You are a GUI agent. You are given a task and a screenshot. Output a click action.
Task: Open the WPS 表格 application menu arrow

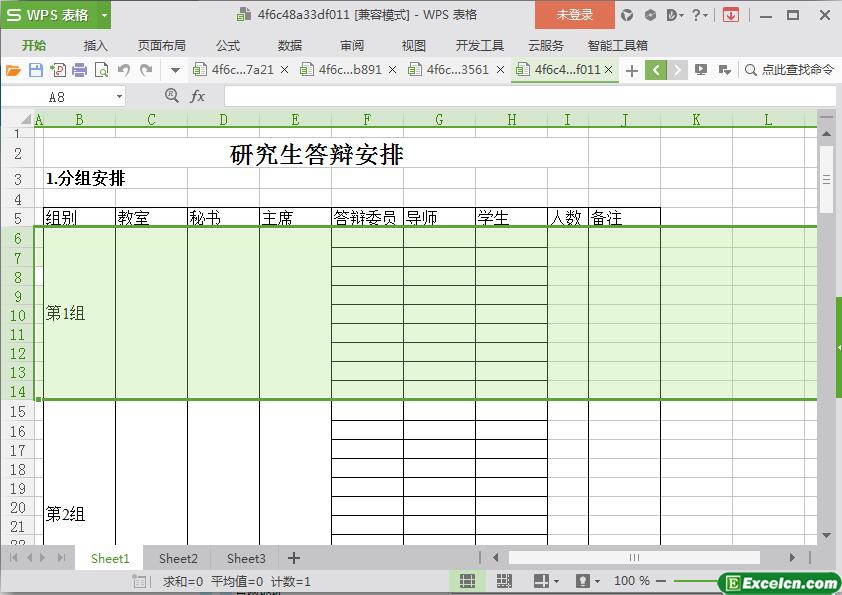pos(104,15)
